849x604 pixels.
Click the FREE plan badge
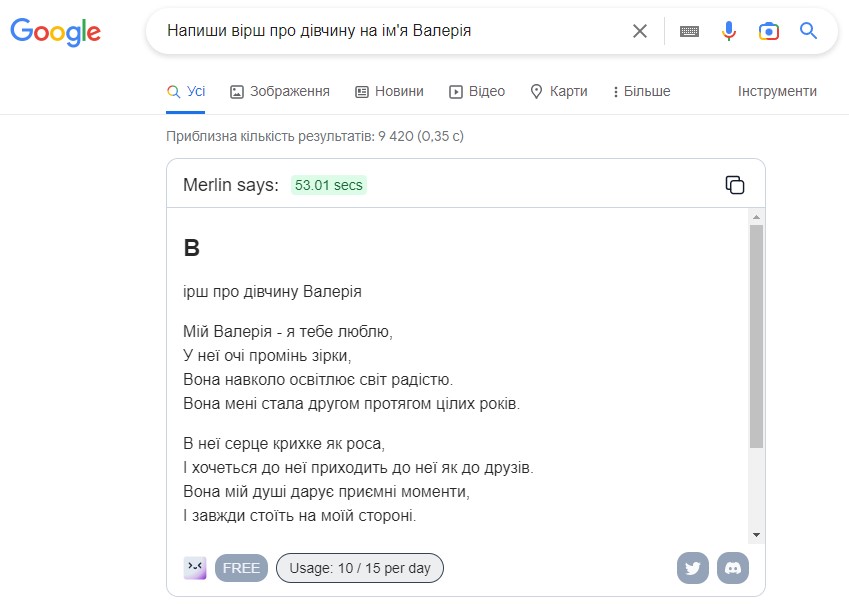tap(241, 568)
